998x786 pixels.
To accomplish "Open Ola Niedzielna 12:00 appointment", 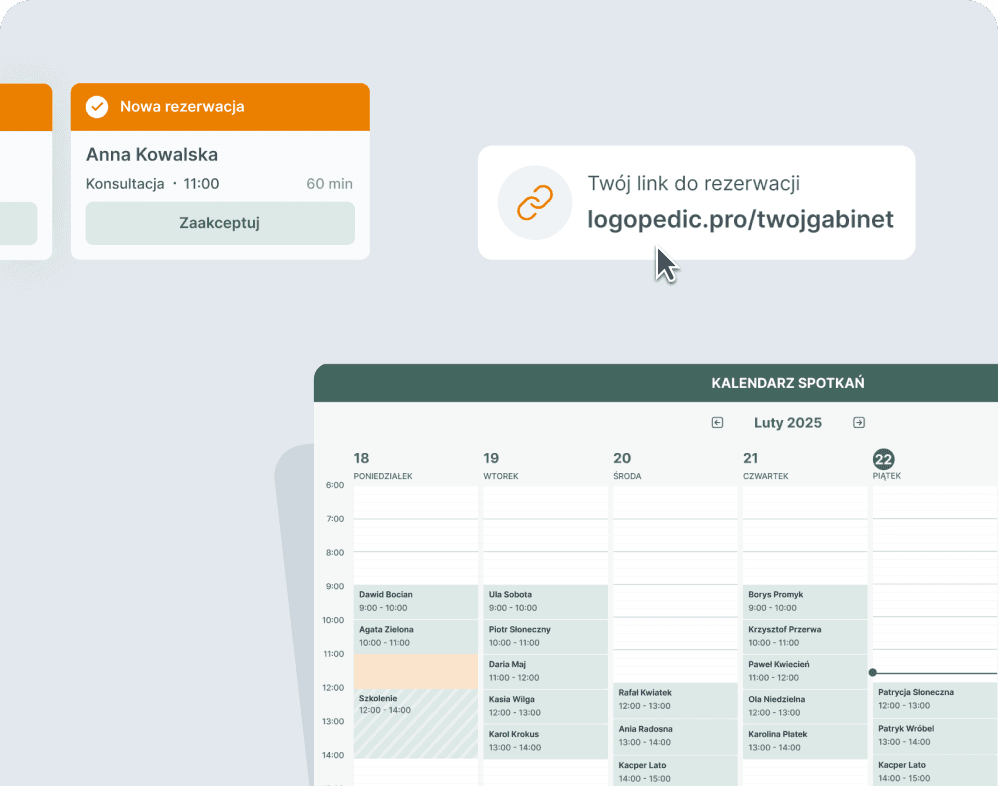I will click(x=805, y=706).
